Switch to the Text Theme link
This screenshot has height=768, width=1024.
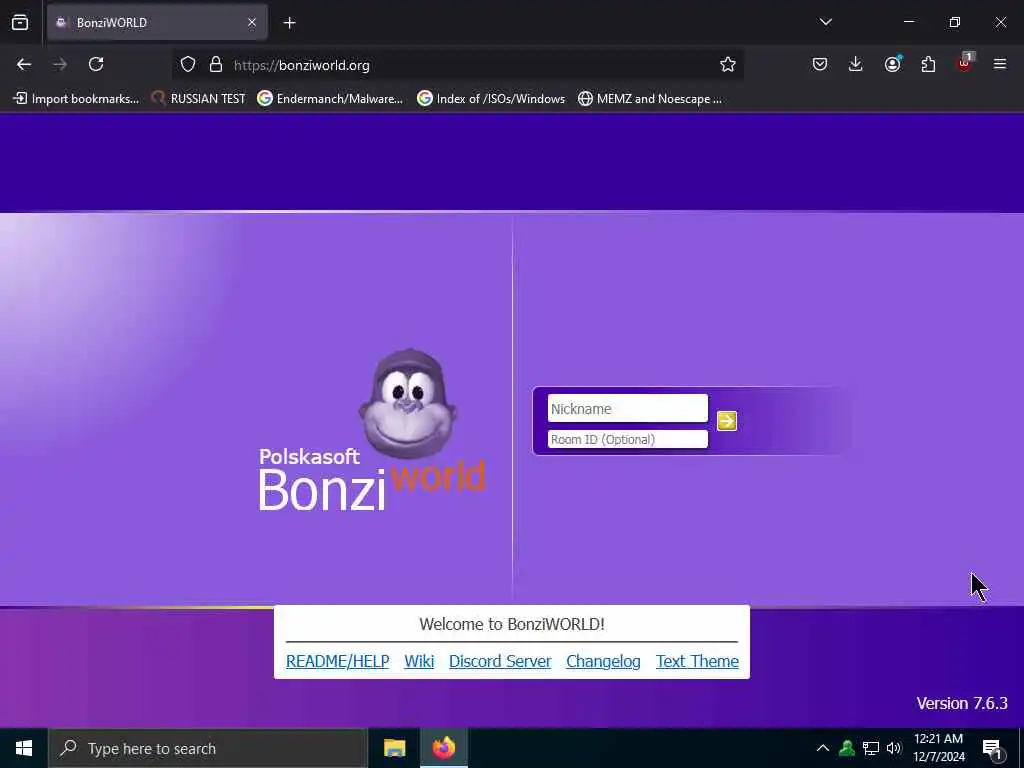(697, 661)
